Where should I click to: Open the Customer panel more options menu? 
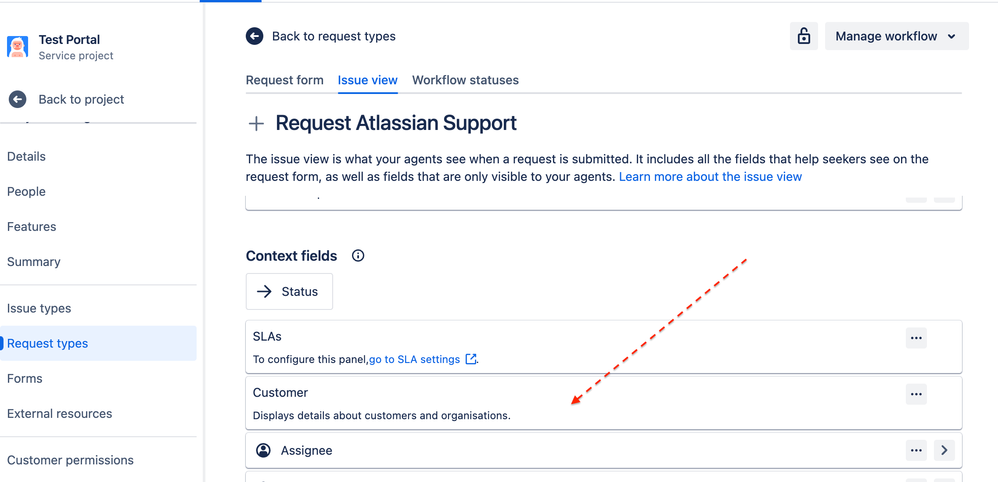(x=917, y=394)
